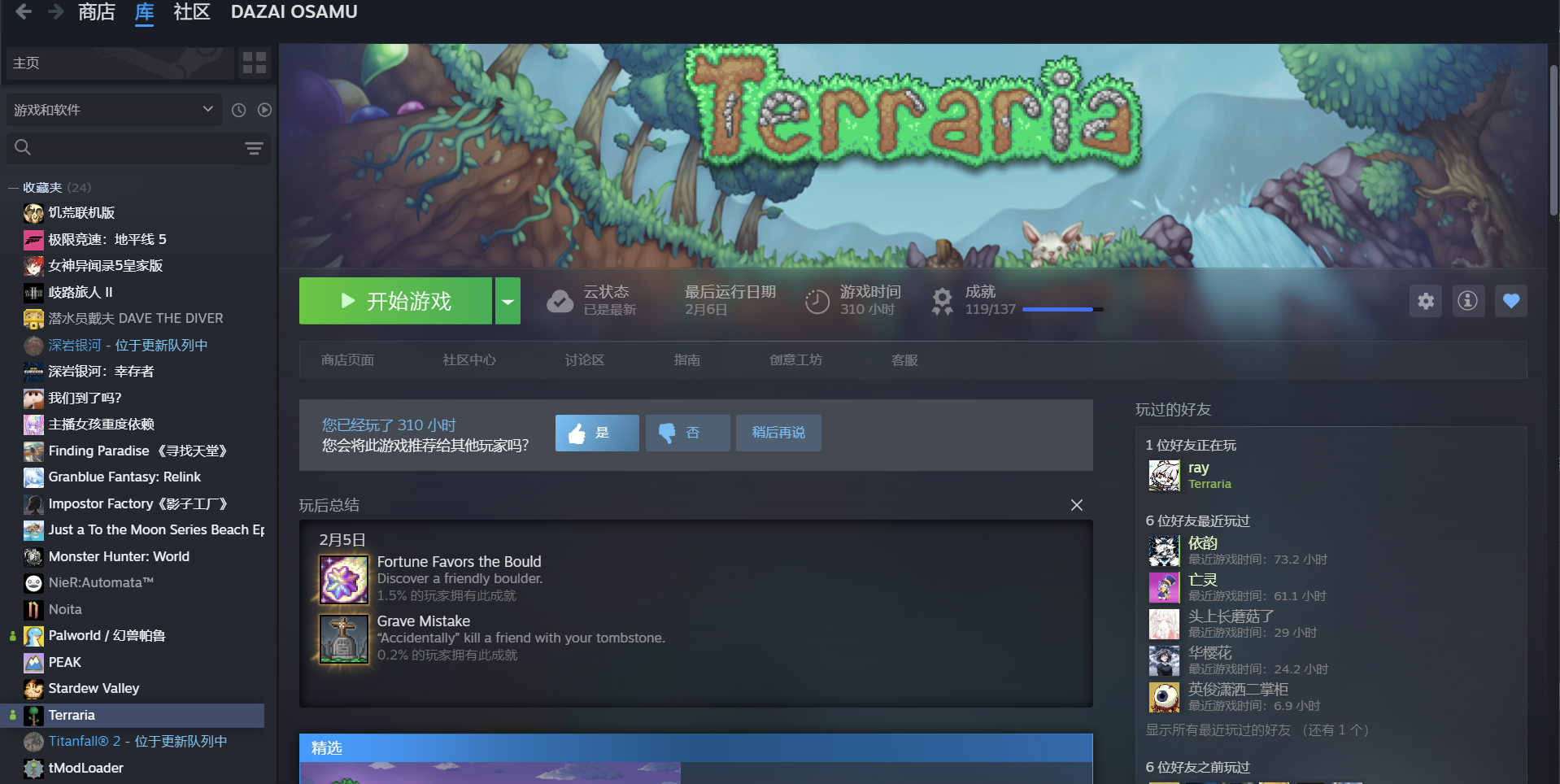Open the 商店 menu in top navigation
Screen dimensions: 1560x784
click(x=96, y=12)
